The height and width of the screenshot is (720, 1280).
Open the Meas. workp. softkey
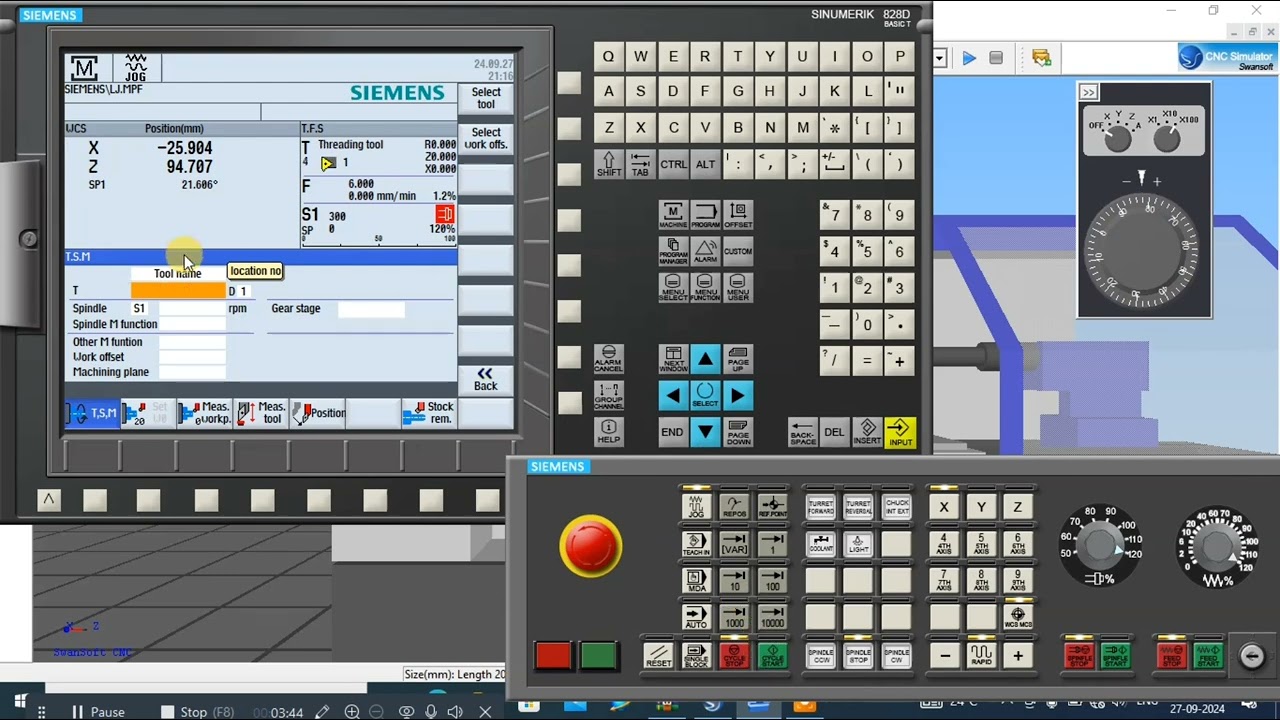(204, 413)
